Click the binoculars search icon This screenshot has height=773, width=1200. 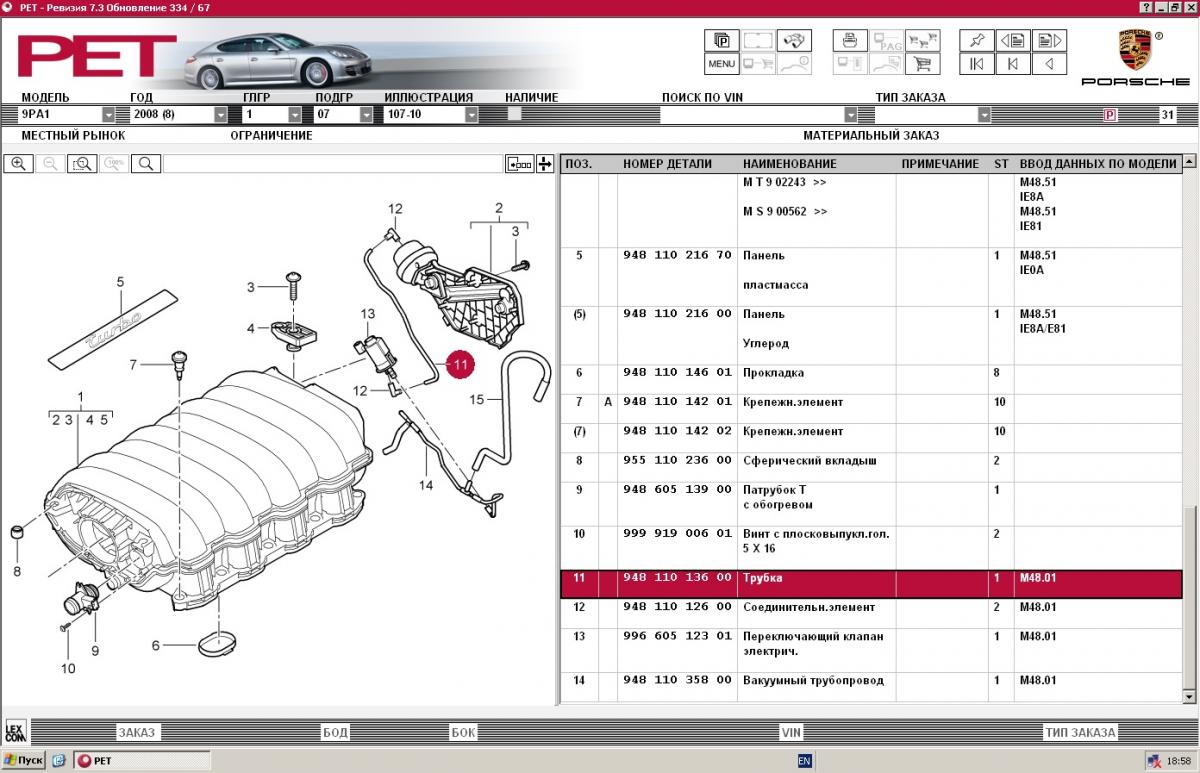pyautogui.click(x=795, y=40)
